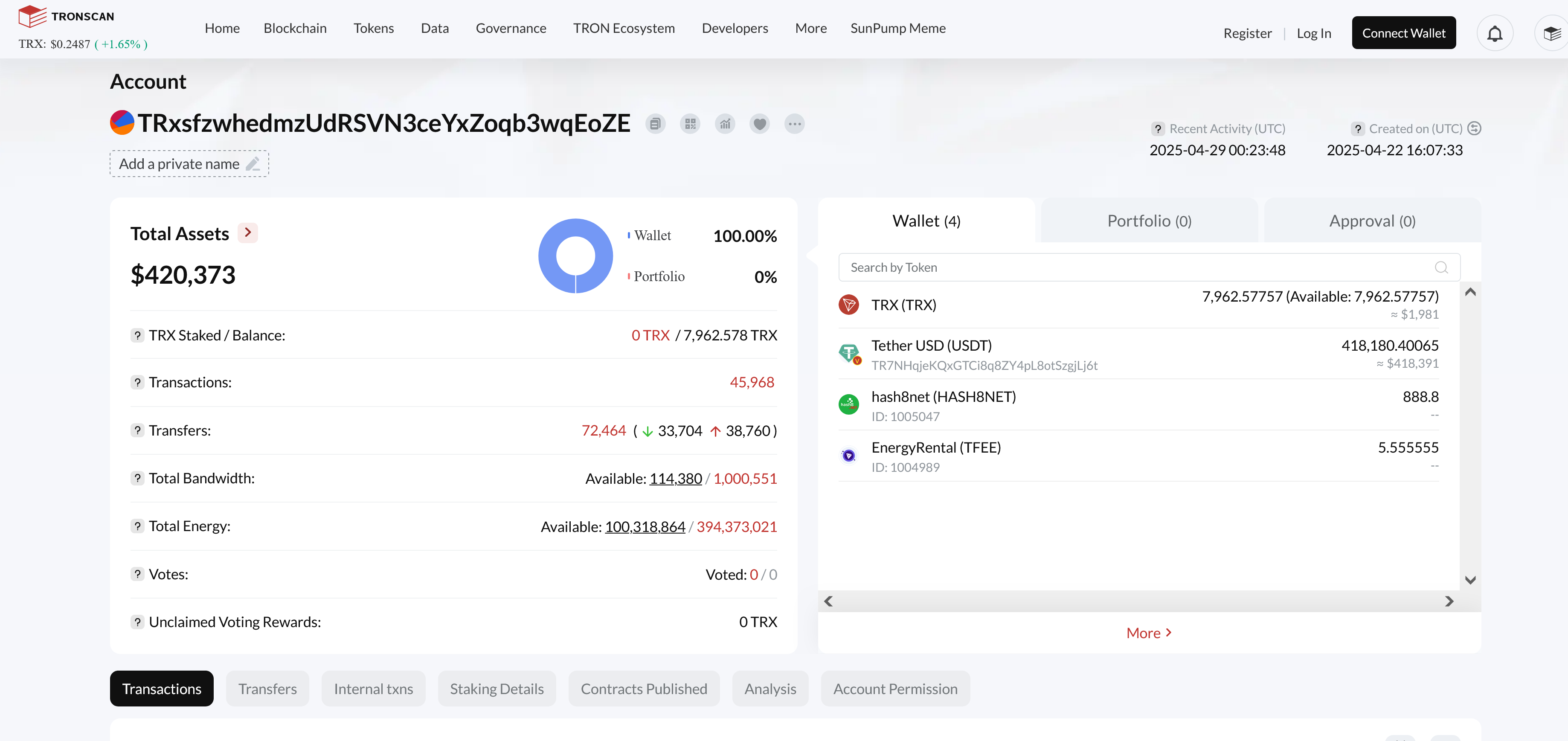Show the address QR code icon

(x=690, y=124)
